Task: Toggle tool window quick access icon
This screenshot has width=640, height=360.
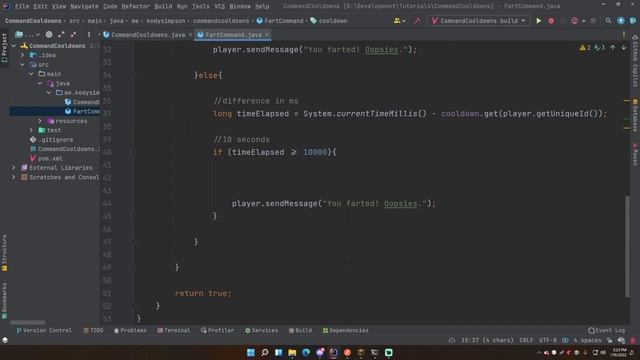Action: [5, 340]
